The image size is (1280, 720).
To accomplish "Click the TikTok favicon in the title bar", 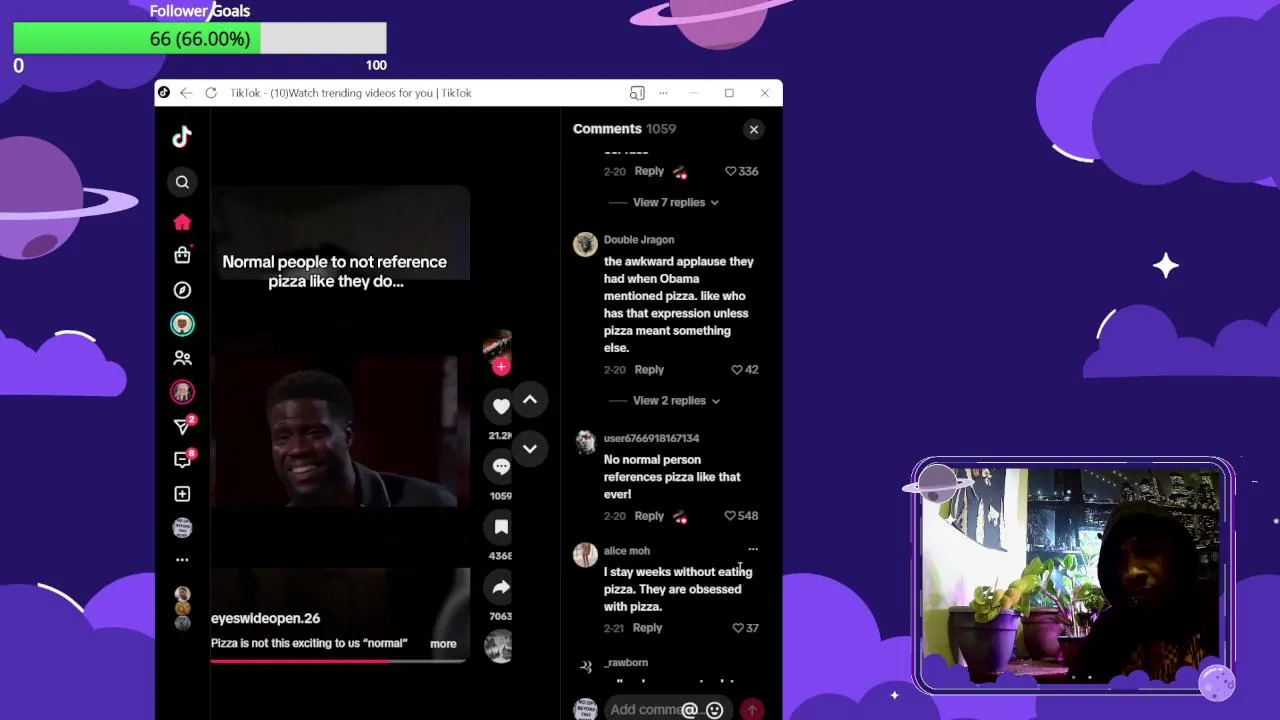I will pos(164,93).
